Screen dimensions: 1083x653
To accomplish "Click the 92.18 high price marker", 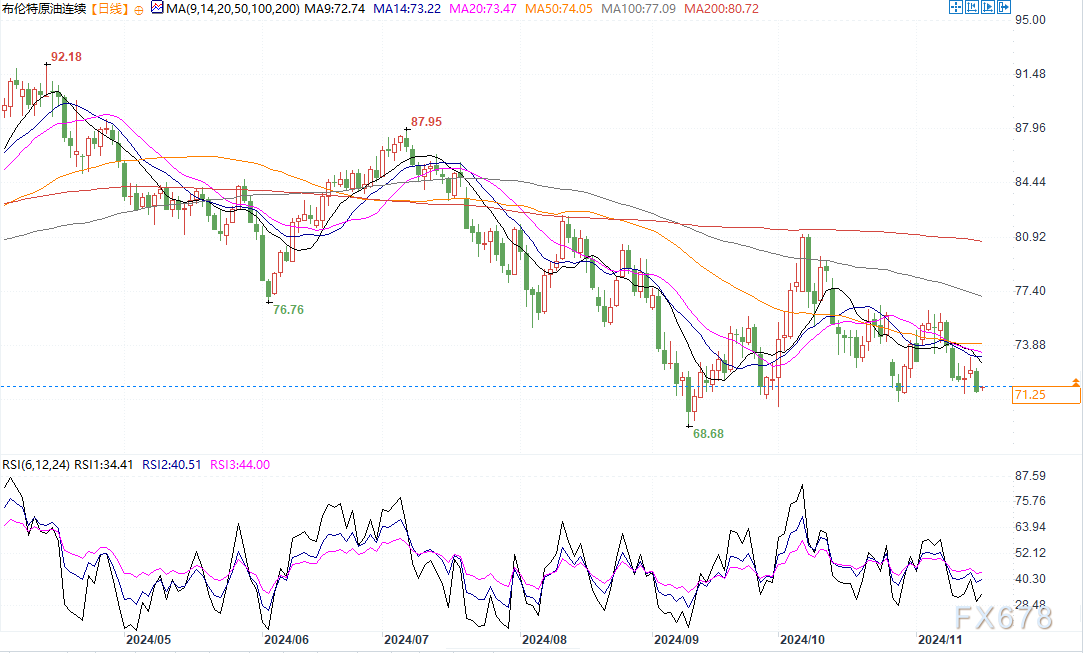I will tap(65, 58).
